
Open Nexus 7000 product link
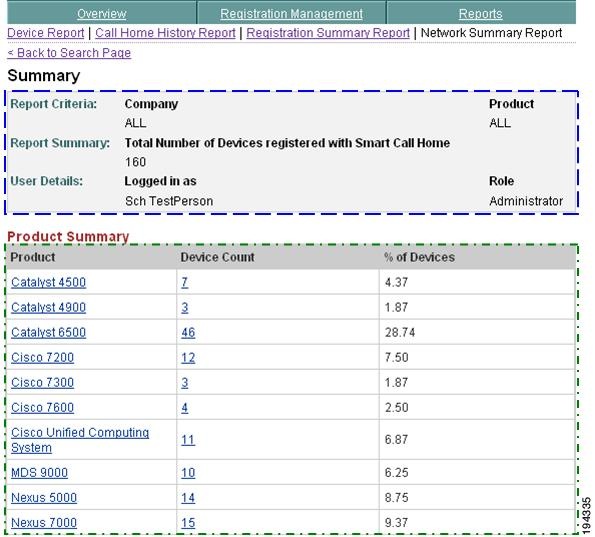(44, 523)
